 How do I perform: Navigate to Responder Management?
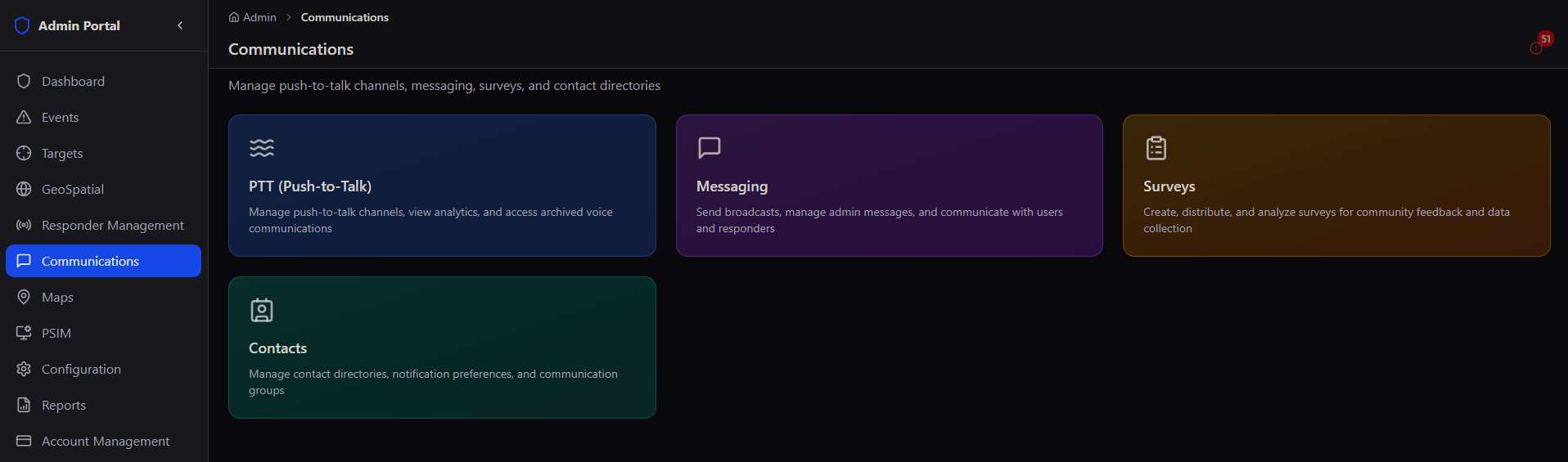pyautogui.click(x=113, y=225)
